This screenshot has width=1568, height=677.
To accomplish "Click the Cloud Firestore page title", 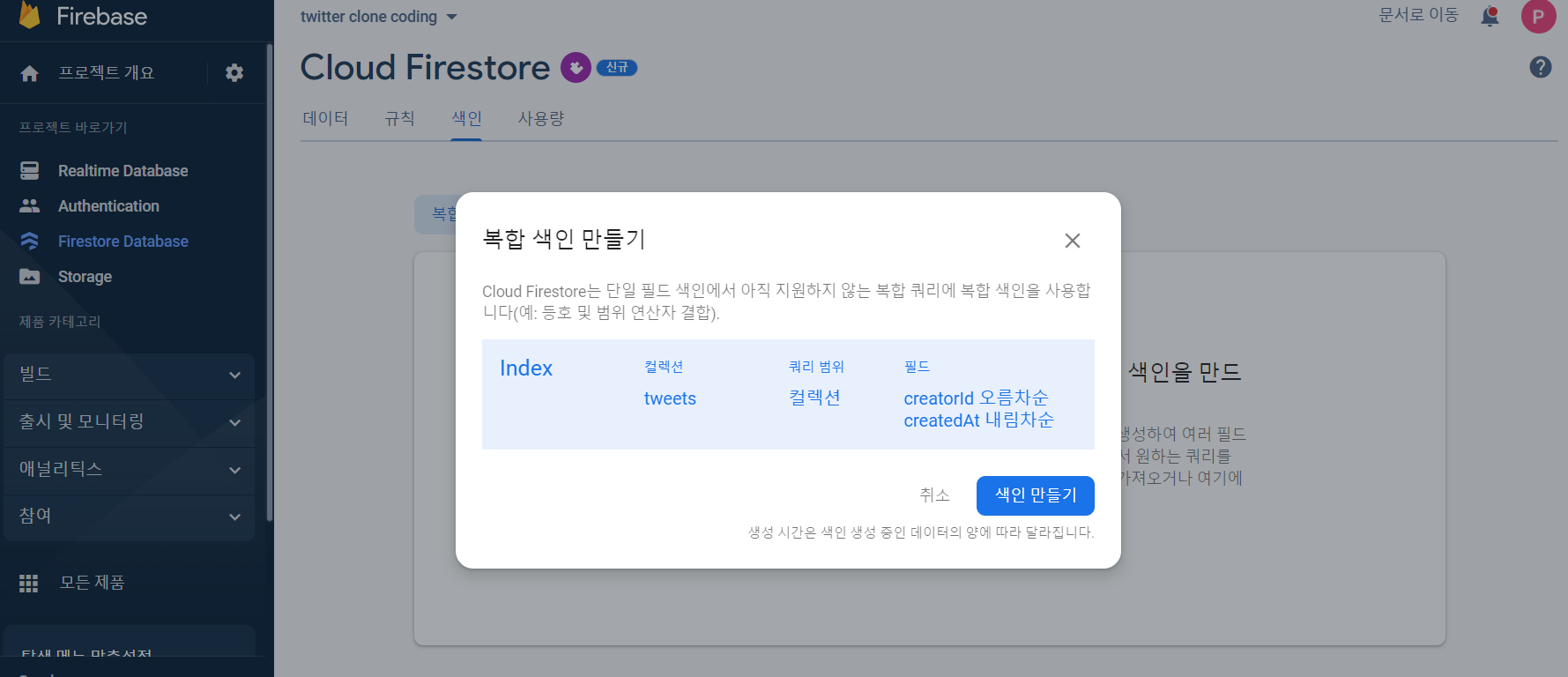I will coord(425,68).
